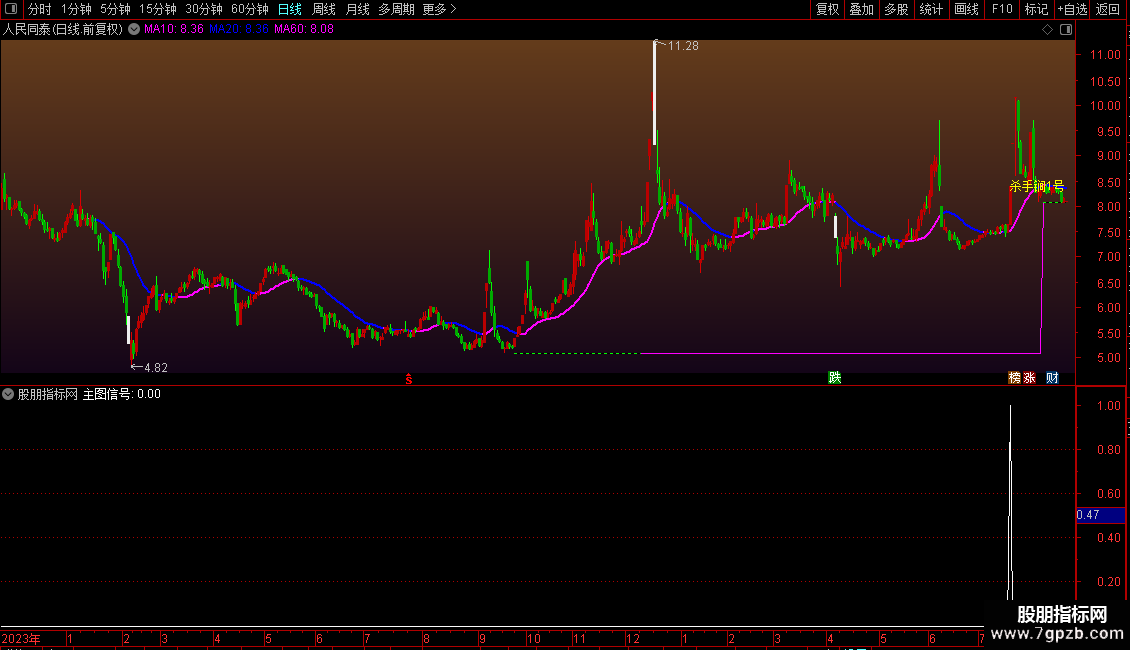Click the 复权 button
Image resolution: width=1130 pixels, height=650 pixels.
[x=827, y=10]
